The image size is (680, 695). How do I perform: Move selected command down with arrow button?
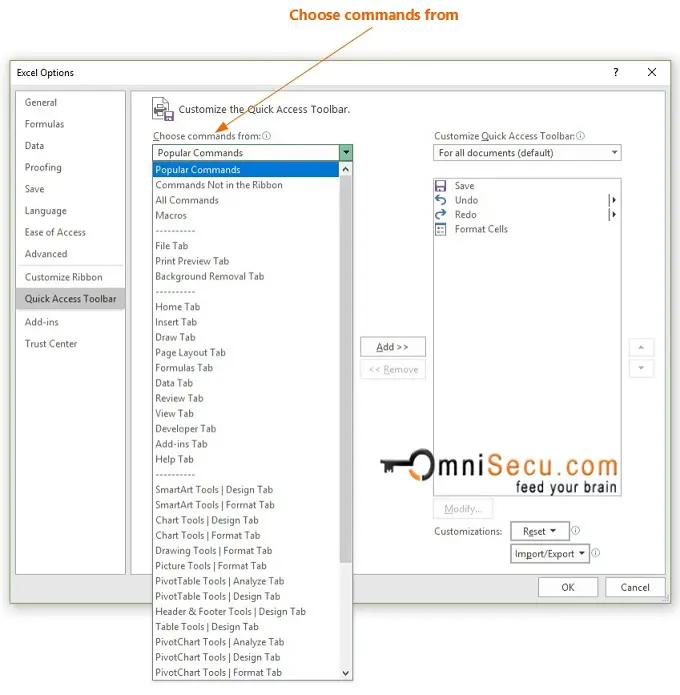[641, 368]
